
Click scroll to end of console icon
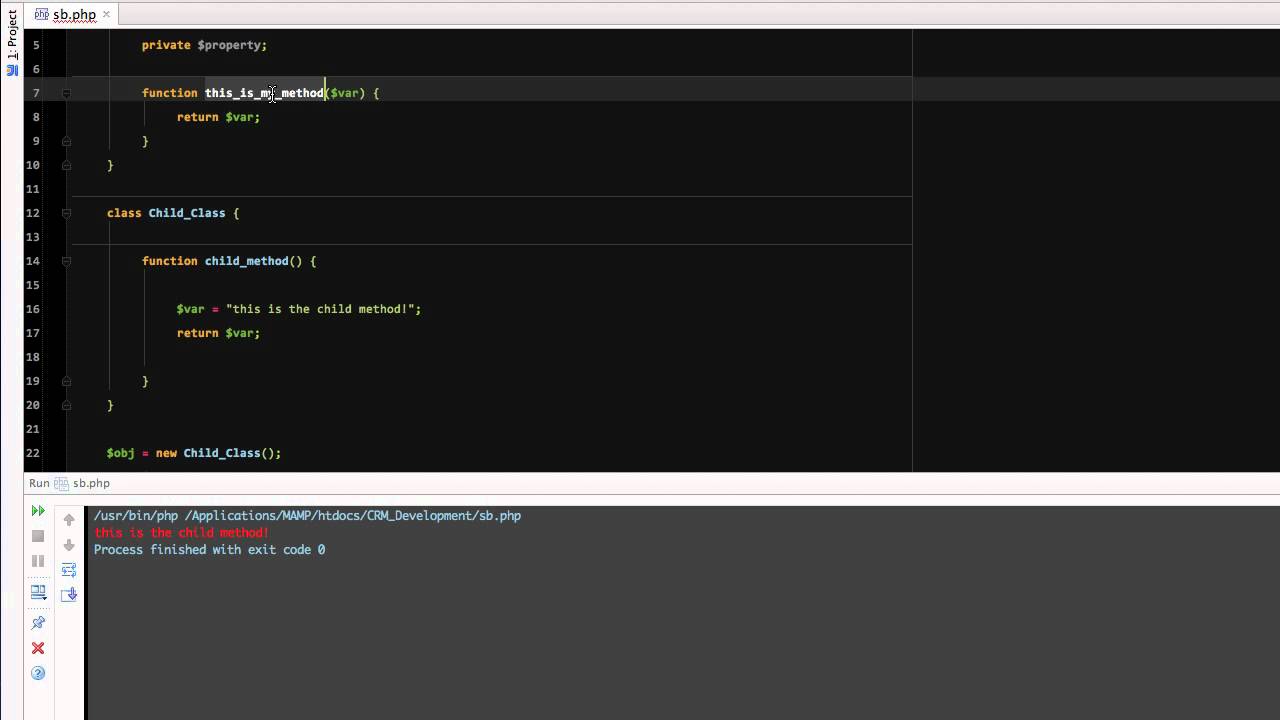tap(69, 595)
